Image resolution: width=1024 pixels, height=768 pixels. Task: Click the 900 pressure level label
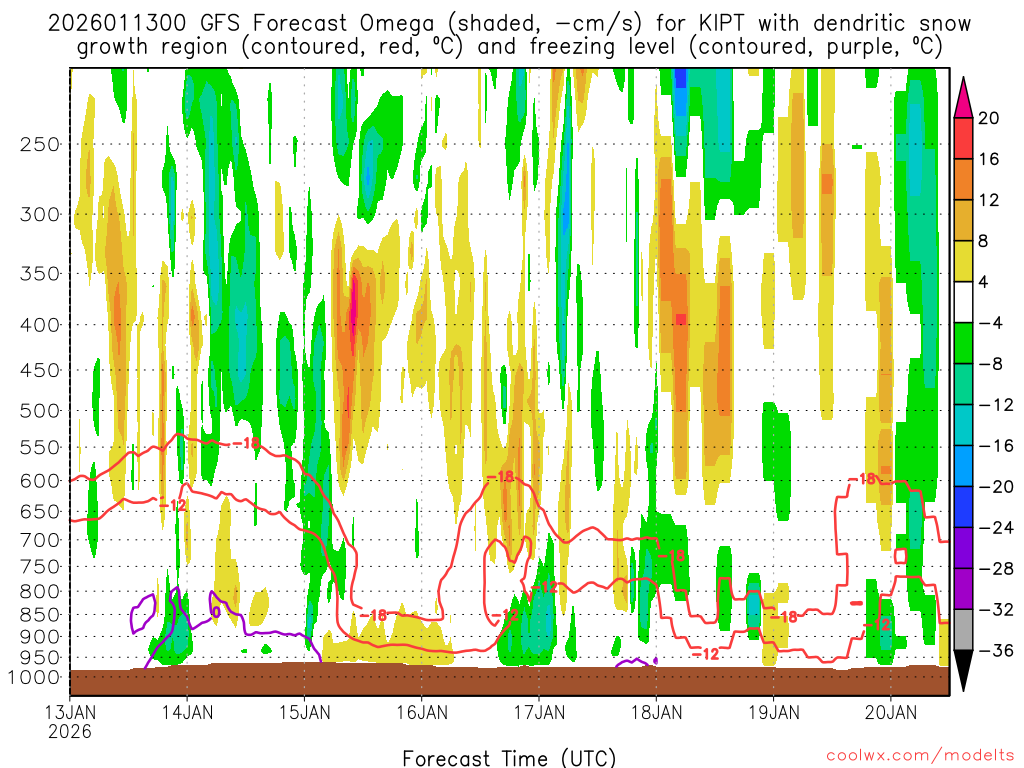point(40,637)
